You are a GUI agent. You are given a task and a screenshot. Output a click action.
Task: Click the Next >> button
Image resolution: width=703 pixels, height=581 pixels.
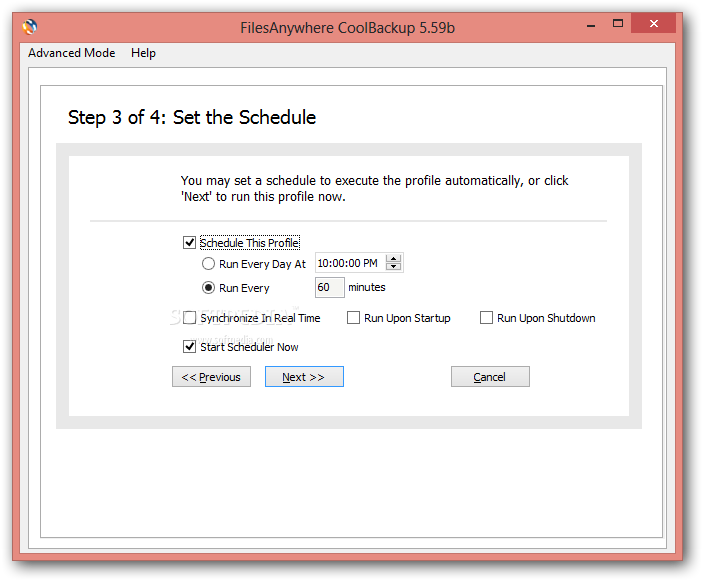pyautogui.click(x=304, y=377)
